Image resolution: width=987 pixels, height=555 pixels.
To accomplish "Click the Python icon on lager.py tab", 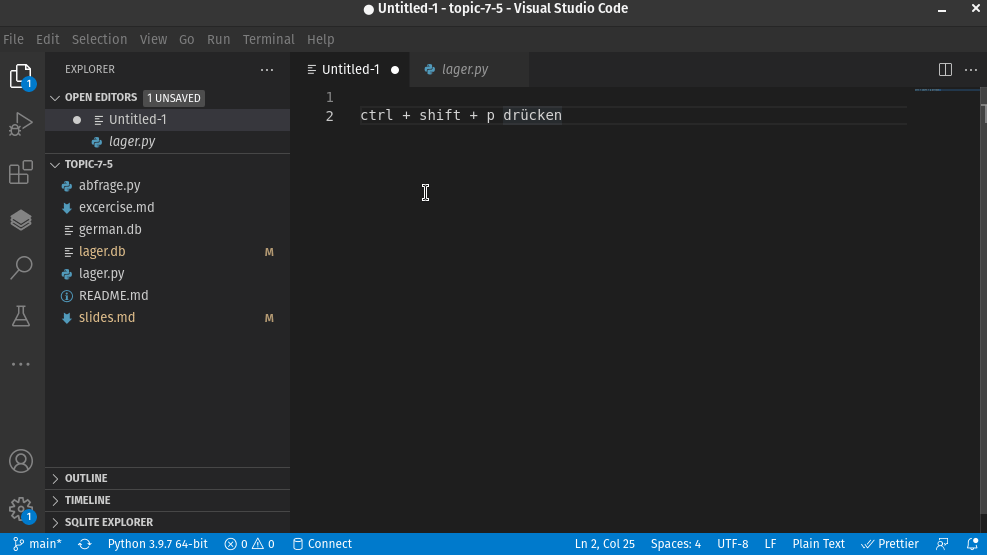I will pyautogui.click(x=430, y=70).
